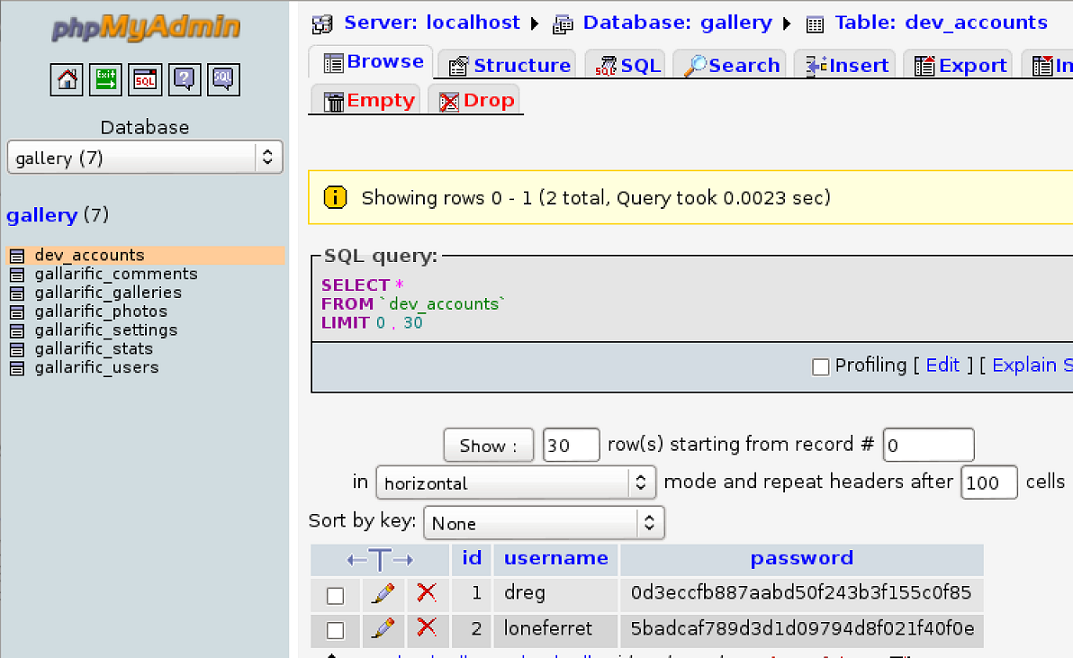Click the table icon beside dev_accounts
The height and width of the screenshot is (658, 1073).
17,256
